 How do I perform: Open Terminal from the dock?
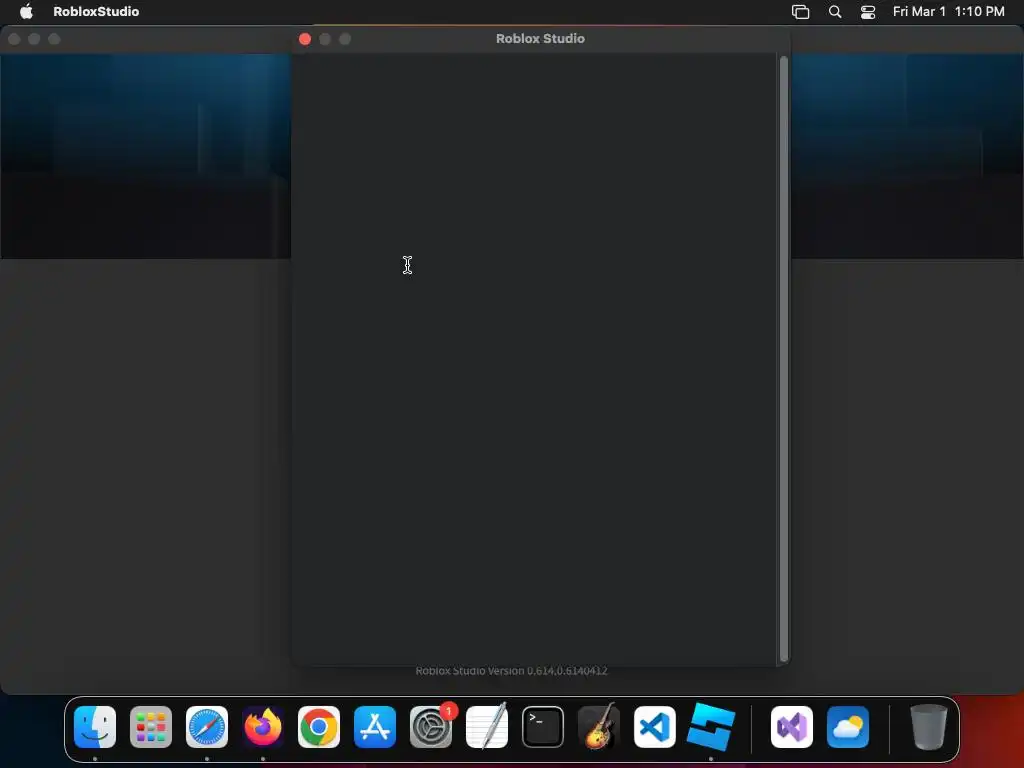(x=543, y=727)
